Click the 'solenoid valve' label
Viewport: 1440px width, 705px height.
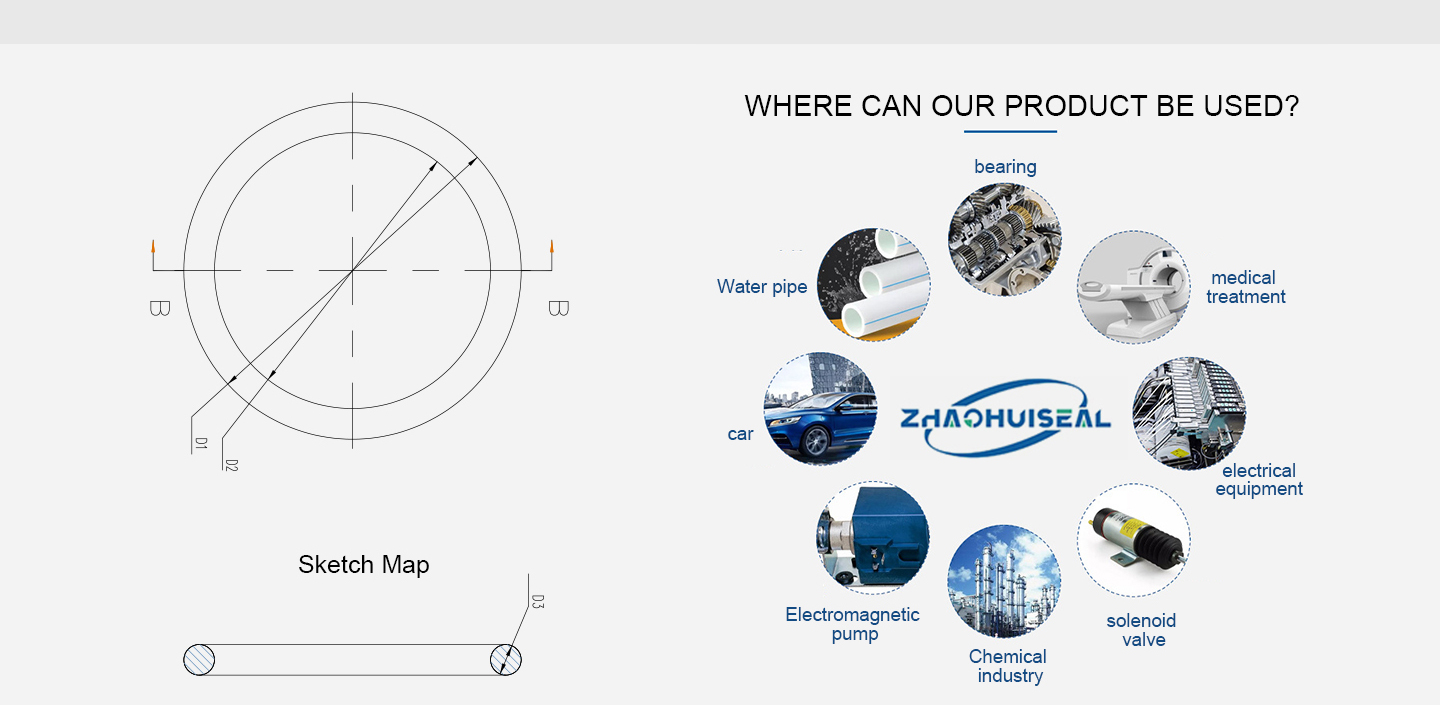click(x=1142, y=630)
